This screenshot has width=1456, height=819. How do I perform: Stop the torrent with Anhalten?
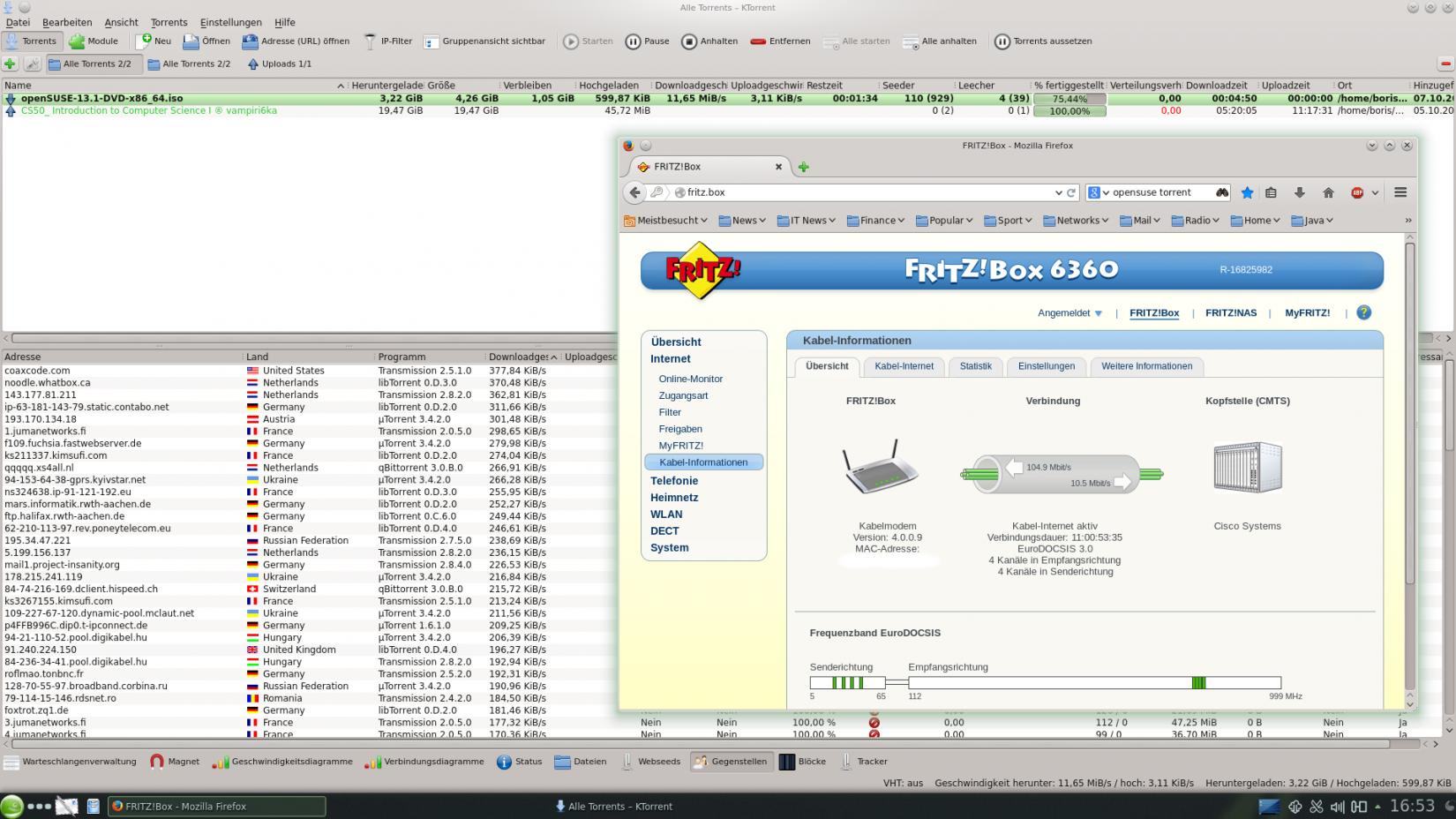tap(710, 41)
